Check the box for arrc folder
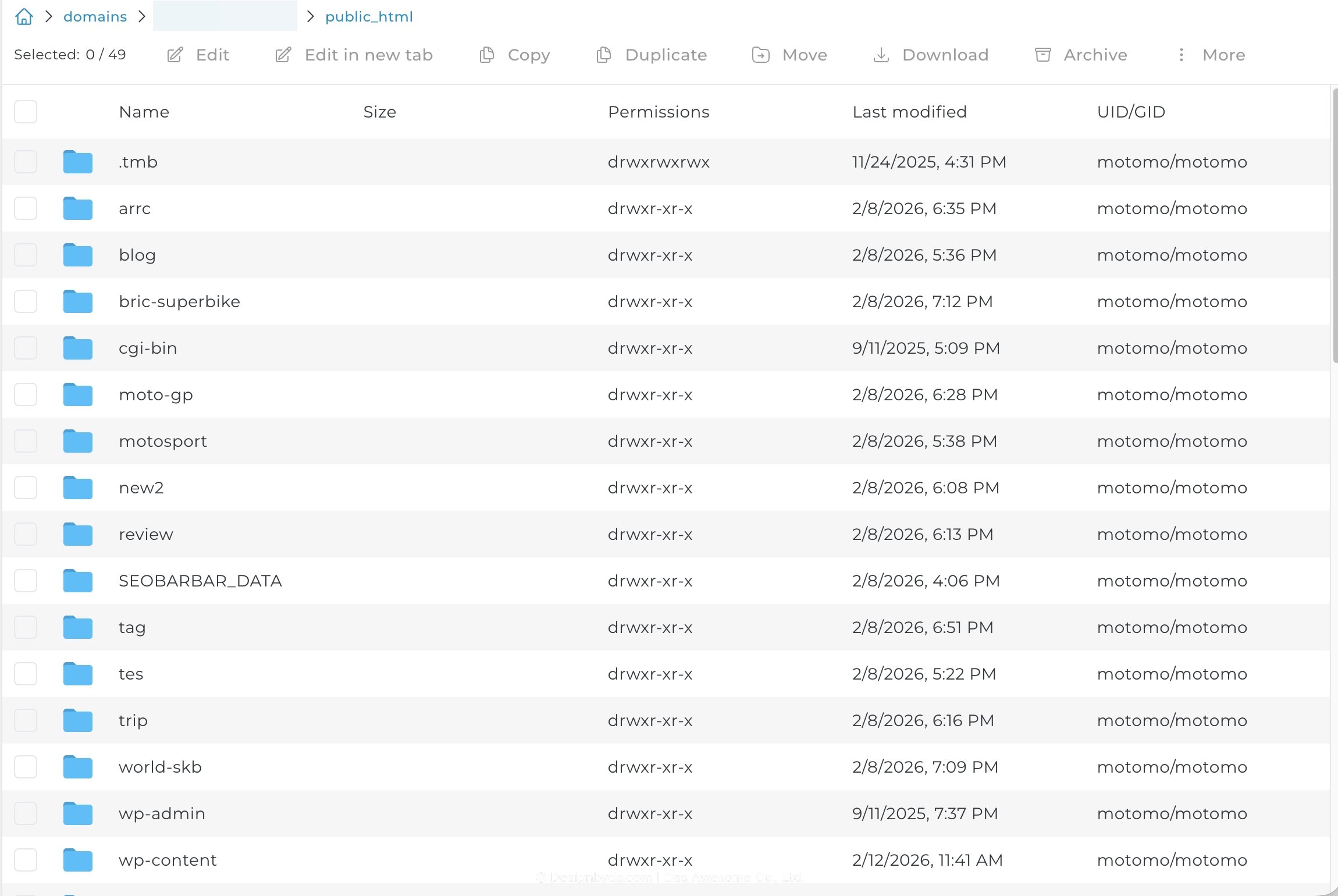1338x896 pixels. pyautogui.click(x=26, y=208)
